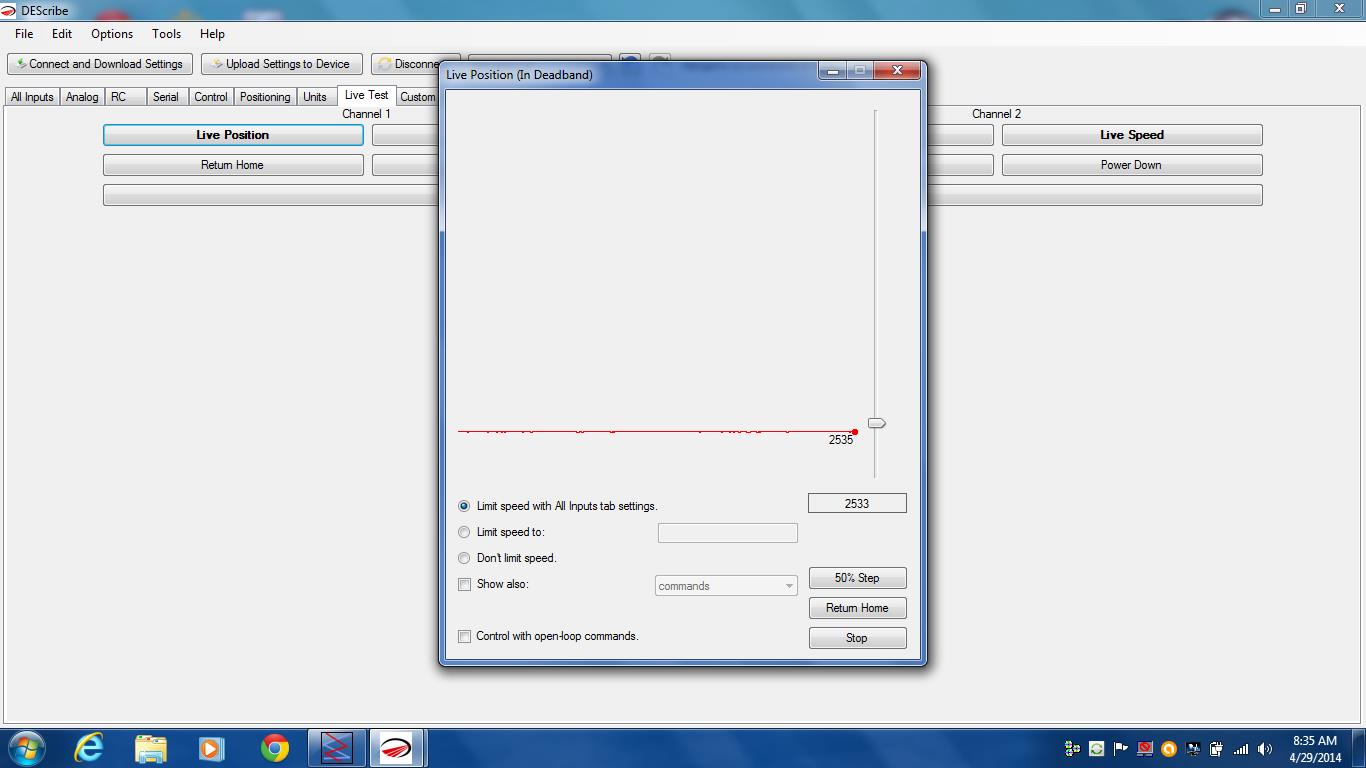The width and height of the screenshot is (1366, 768).
Task: Select the Live Test tab
Action: click(366, 95)
